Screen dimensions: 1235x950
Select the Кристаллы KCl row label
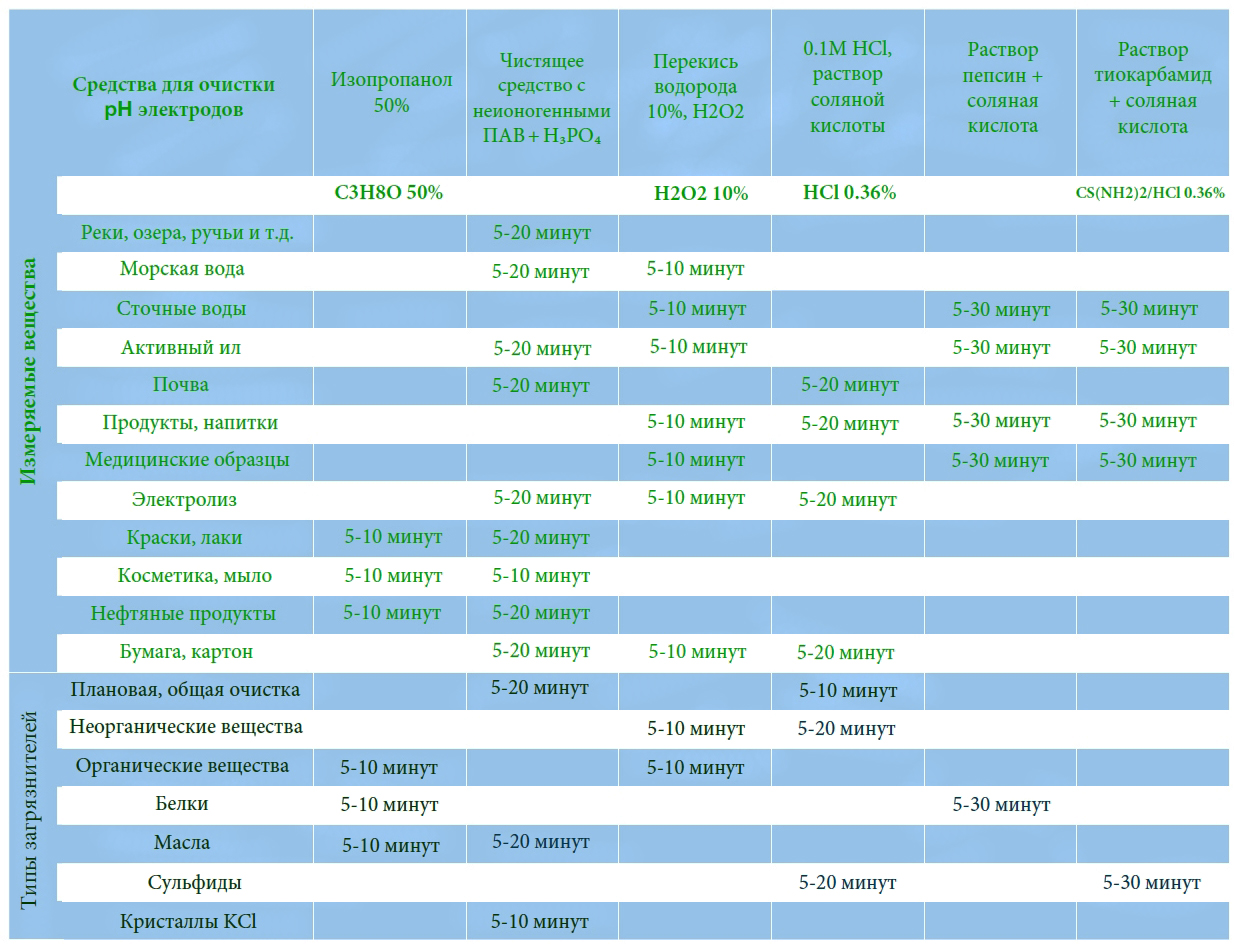pyautogui.click(x=187, y=921)
